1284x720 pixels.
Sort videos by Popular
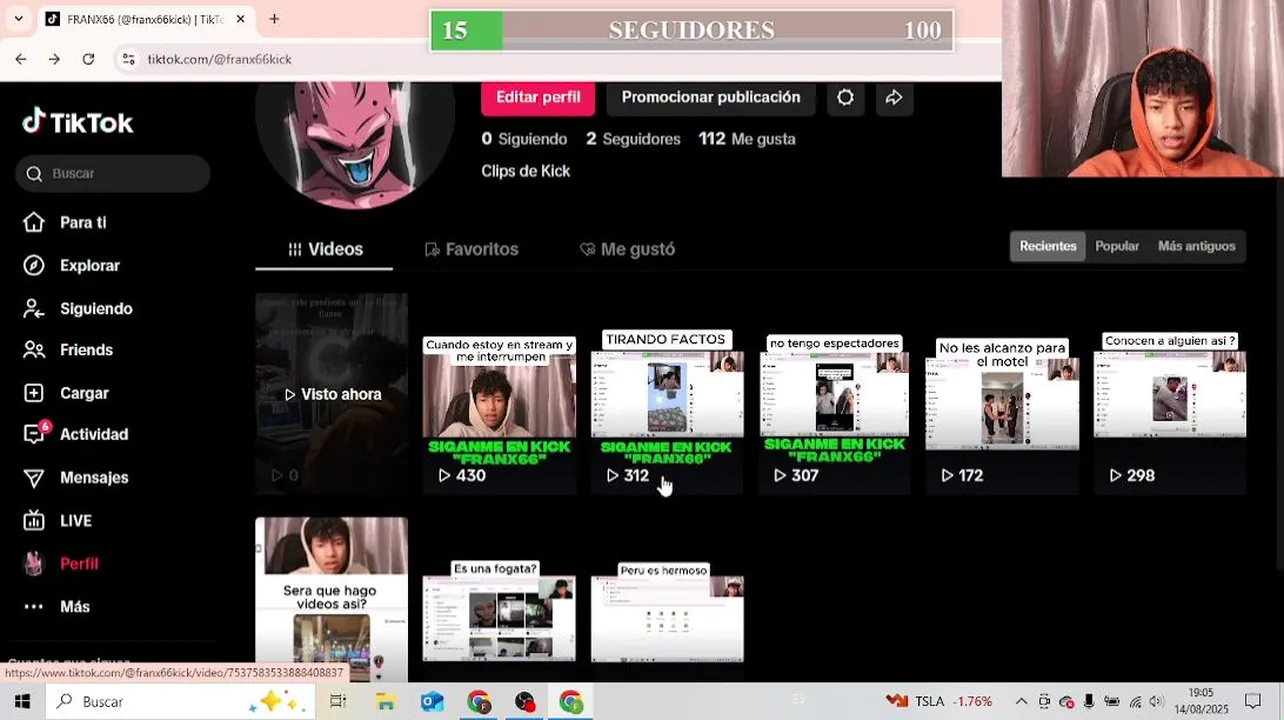[1117, 246]
